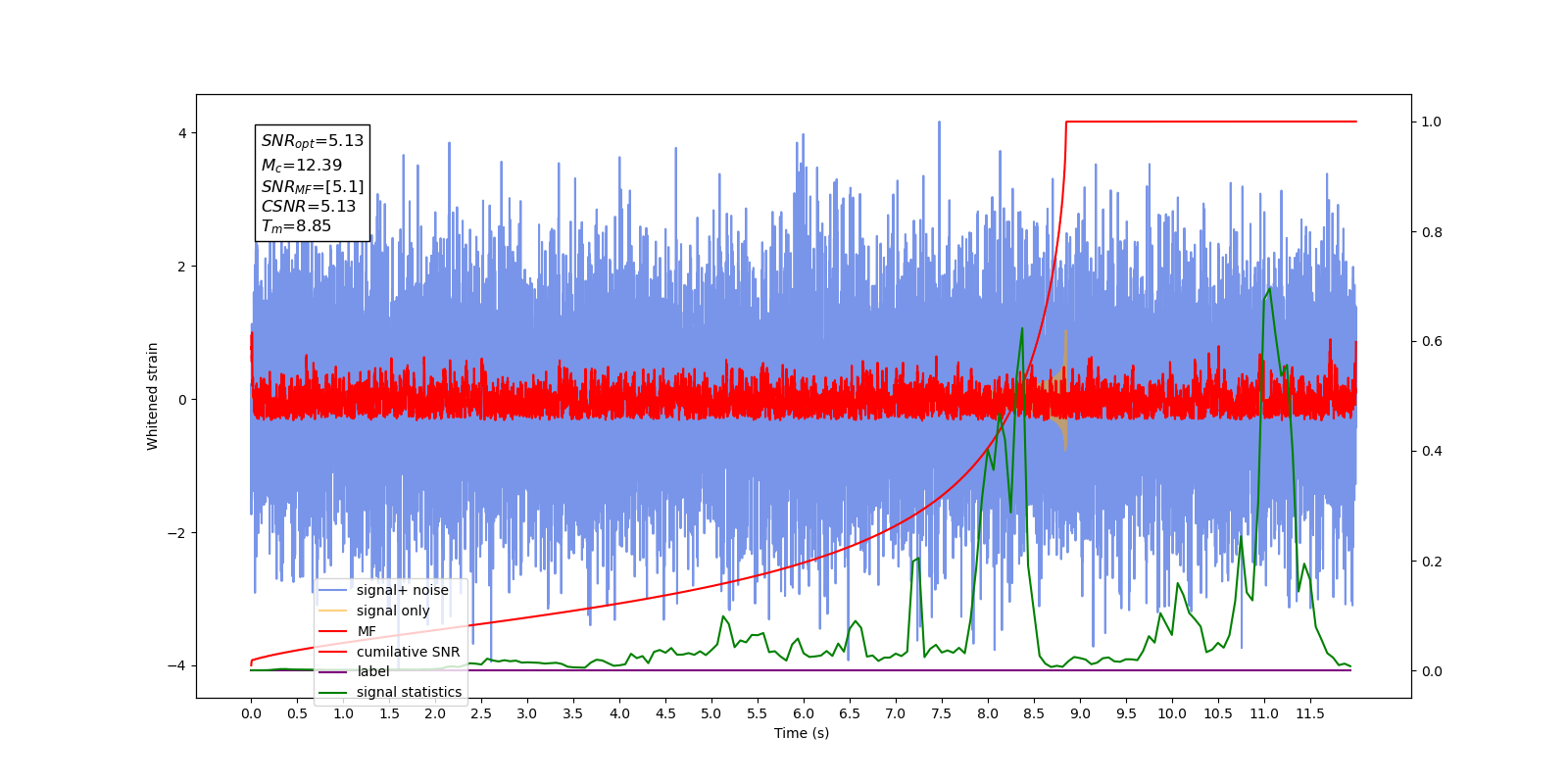Click the SNRopt=5.13 annotation text
1568x784 pixels.
coord(313,141)
